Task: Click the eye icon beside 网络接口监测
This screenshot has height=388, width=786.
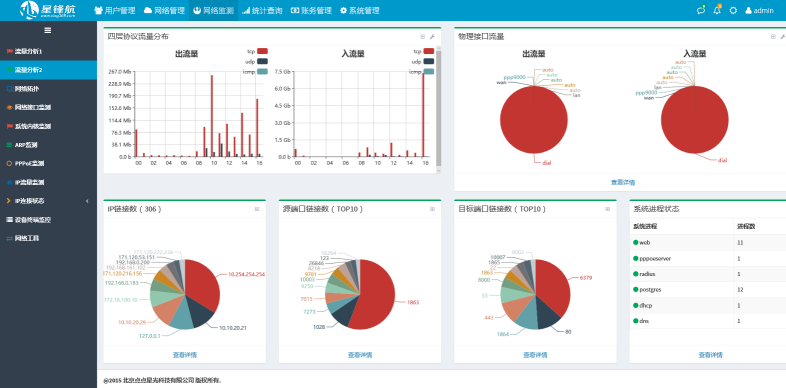Action: coord(10,107)
